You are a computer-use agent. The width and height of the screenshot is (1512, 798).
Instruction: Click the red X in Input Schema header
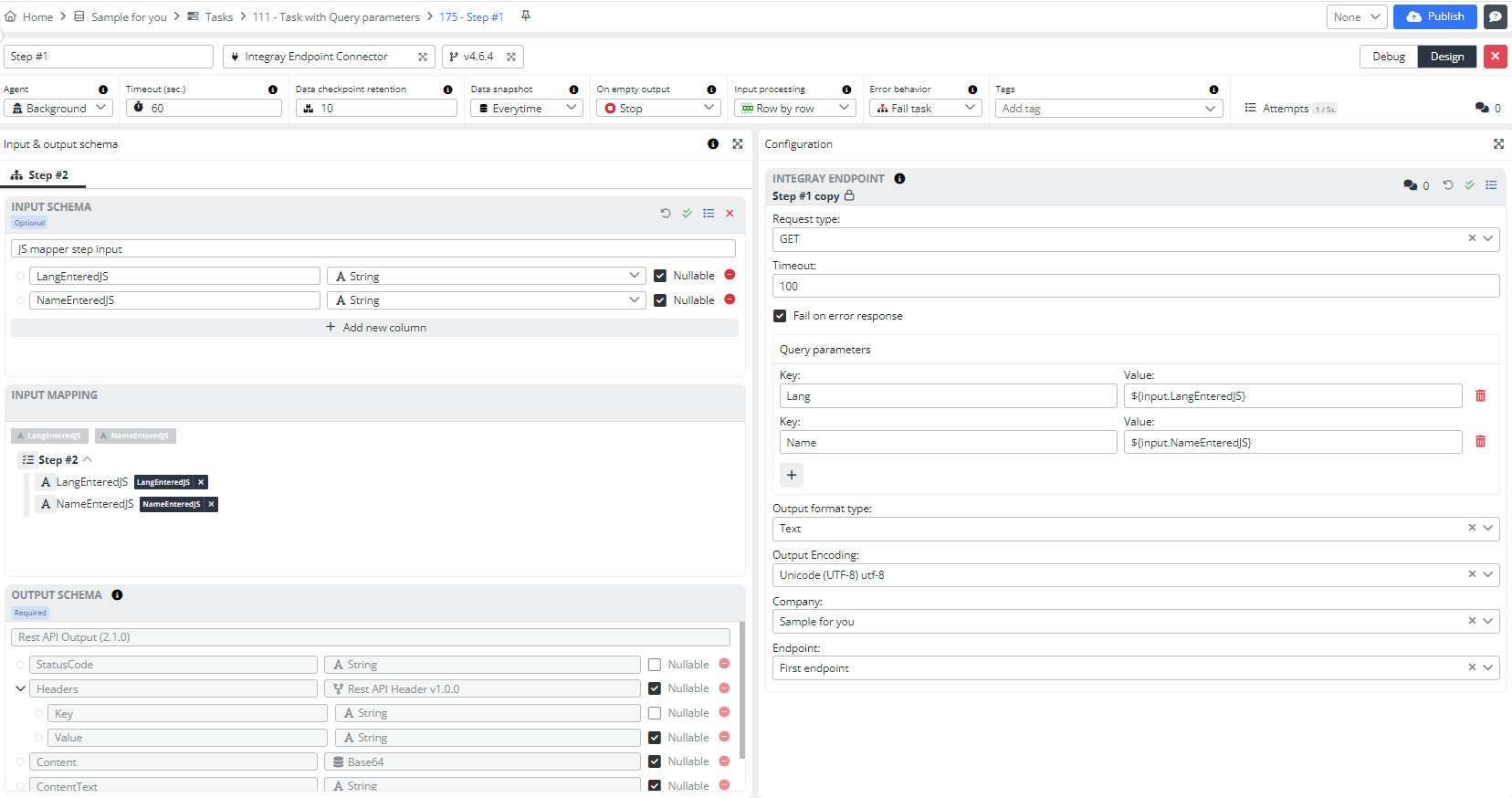(730, 214)
